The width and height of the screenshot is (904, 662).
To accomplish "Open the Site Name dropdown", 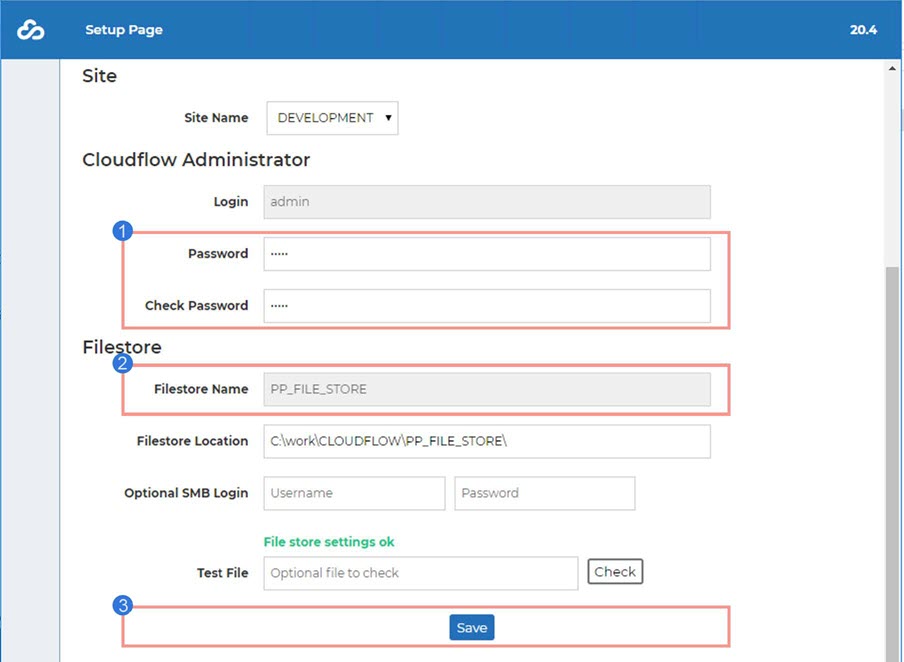I will click(332, 118).
